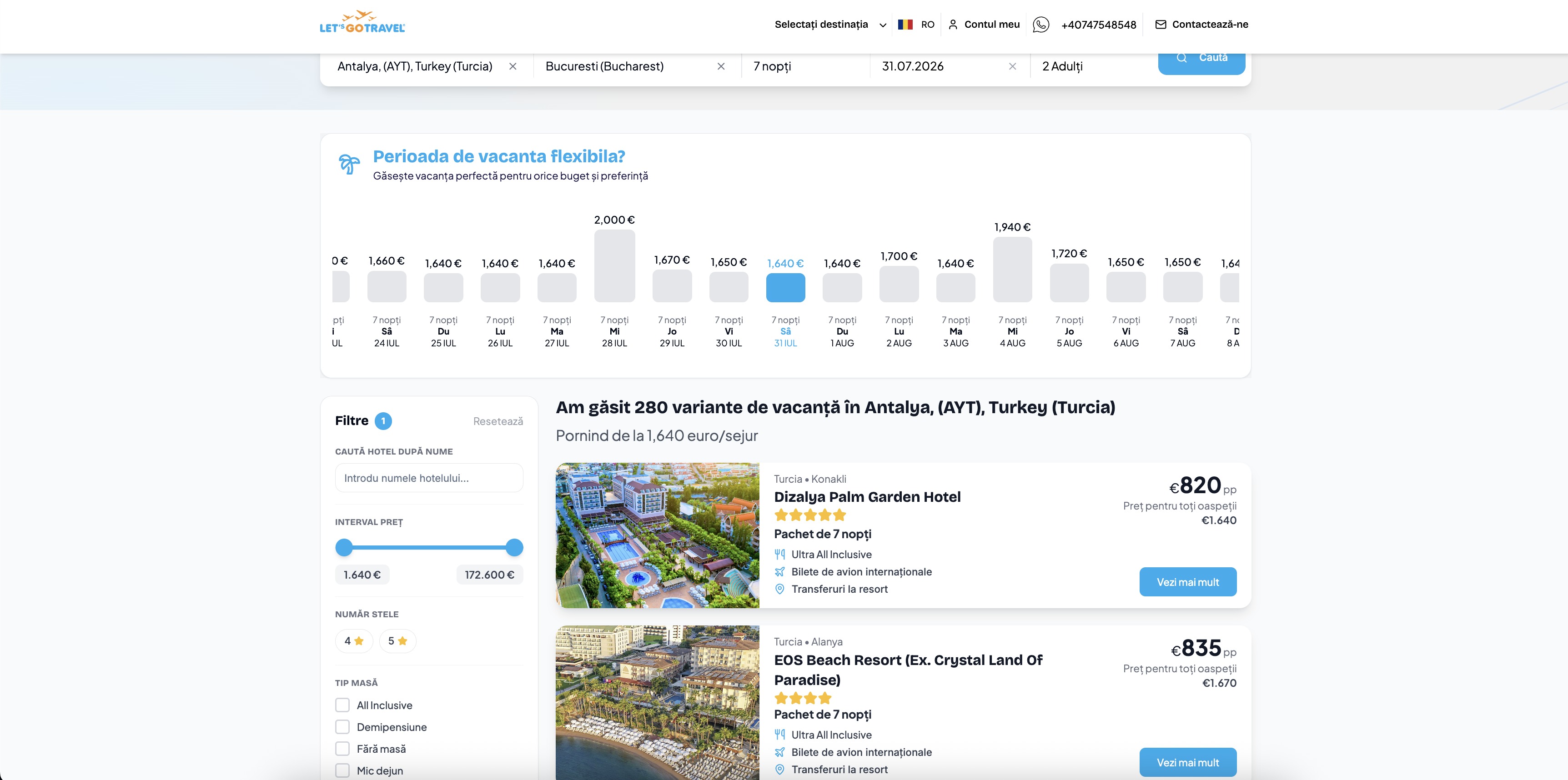This screenshot has height=780, width=1568.
Task: Select the 27 IUL price bar
Action: pyautogui.click(x=556, y=287)
